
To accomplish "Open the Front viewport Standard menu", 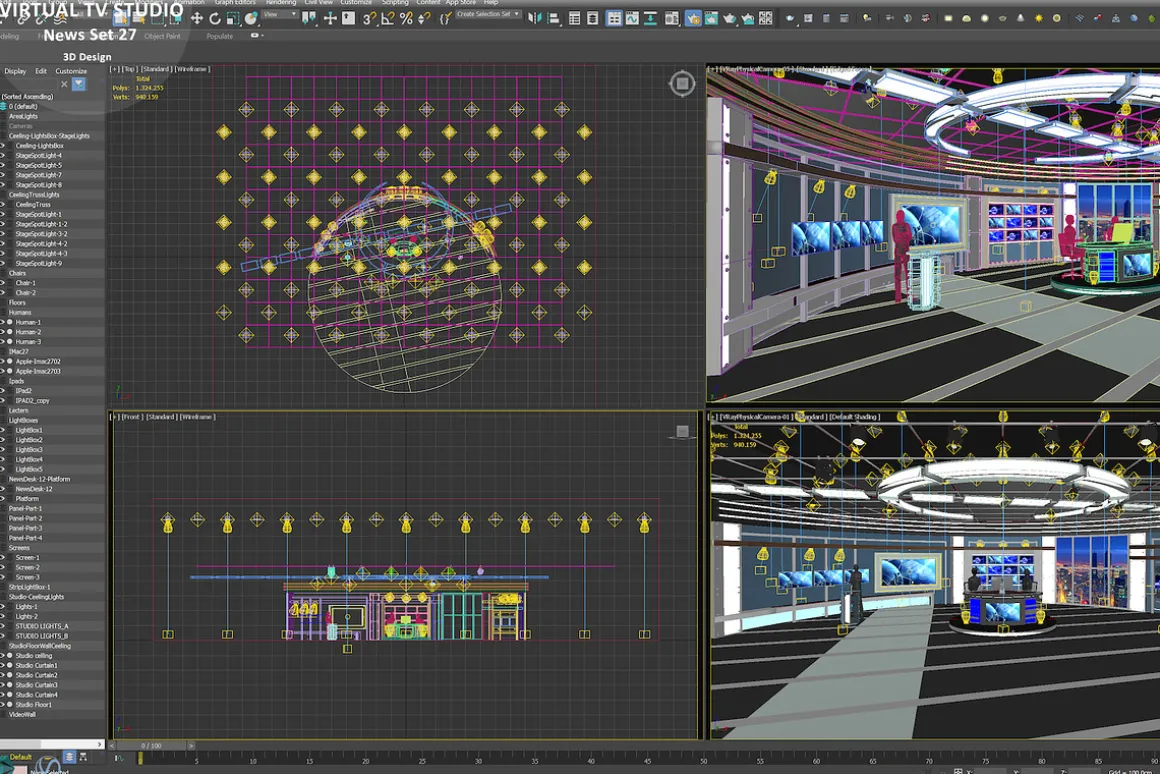I will [160, 417].
